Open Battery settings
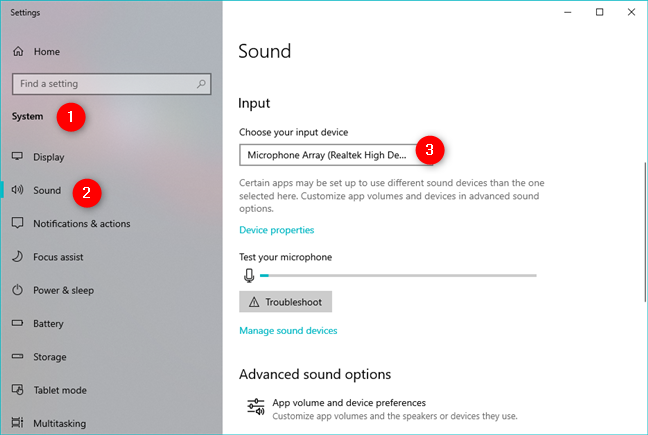 point(48,323)
